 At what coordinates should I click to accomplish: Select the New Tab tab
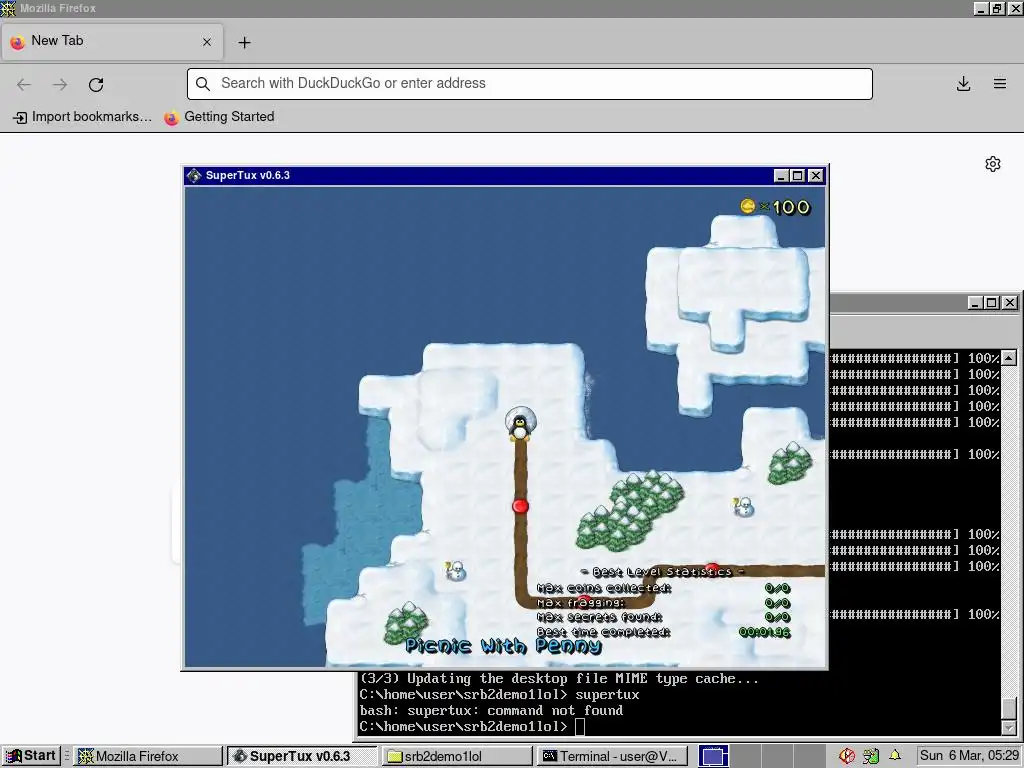point(112,41)
